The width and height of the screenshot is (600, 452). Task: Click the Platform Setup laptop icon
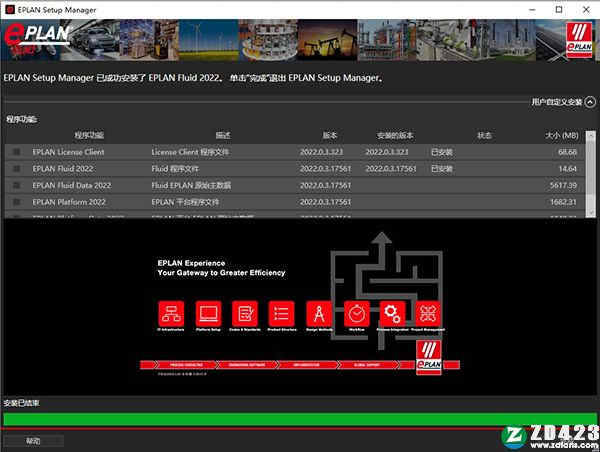209,312
